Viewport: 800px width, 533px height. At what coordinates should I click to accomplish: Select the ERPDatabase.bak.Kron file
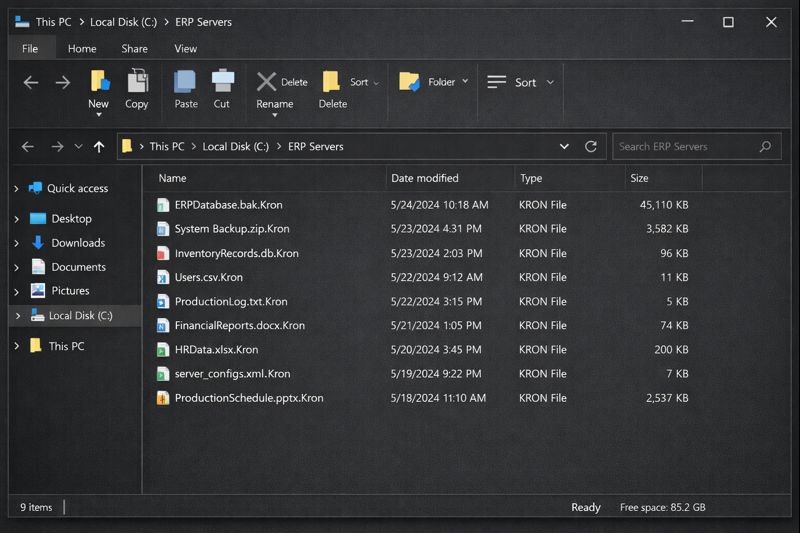[x=228, y=205]
